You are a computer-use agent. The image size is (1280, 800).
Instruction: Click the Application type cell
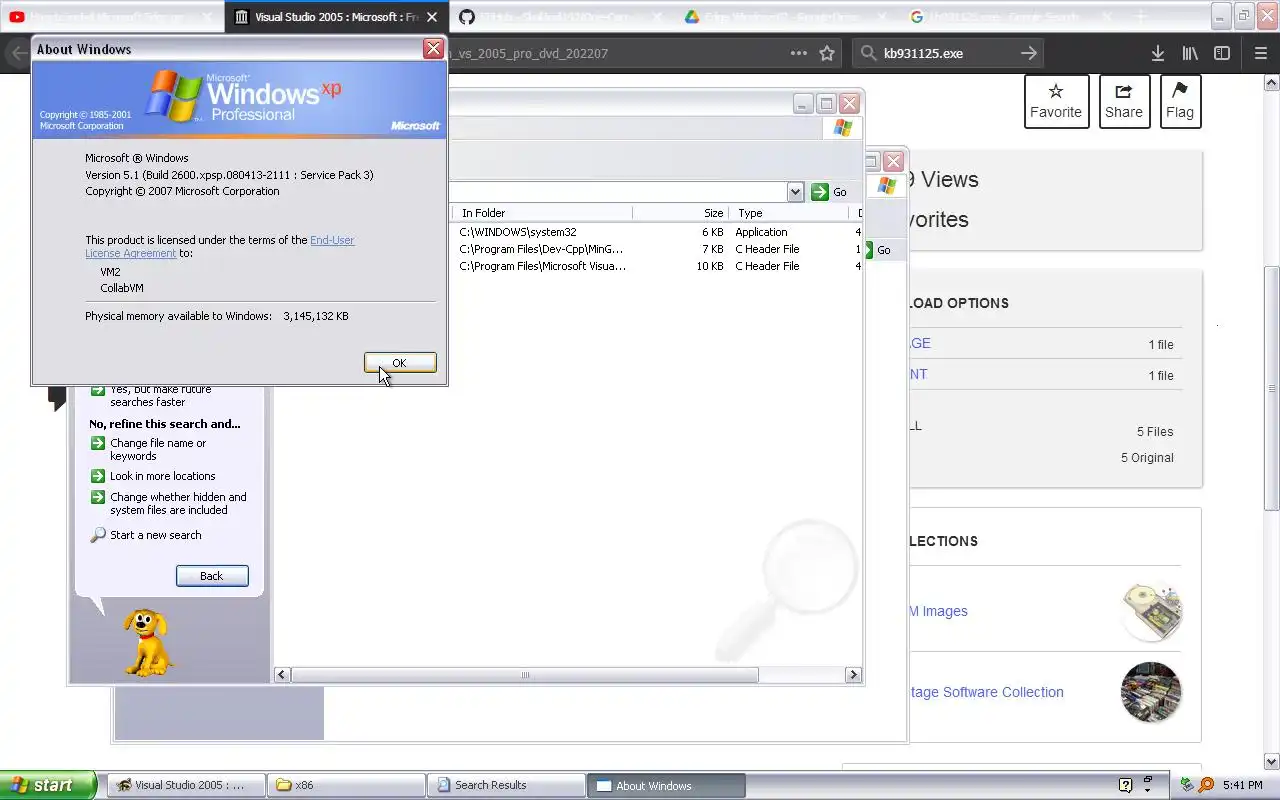761,232
